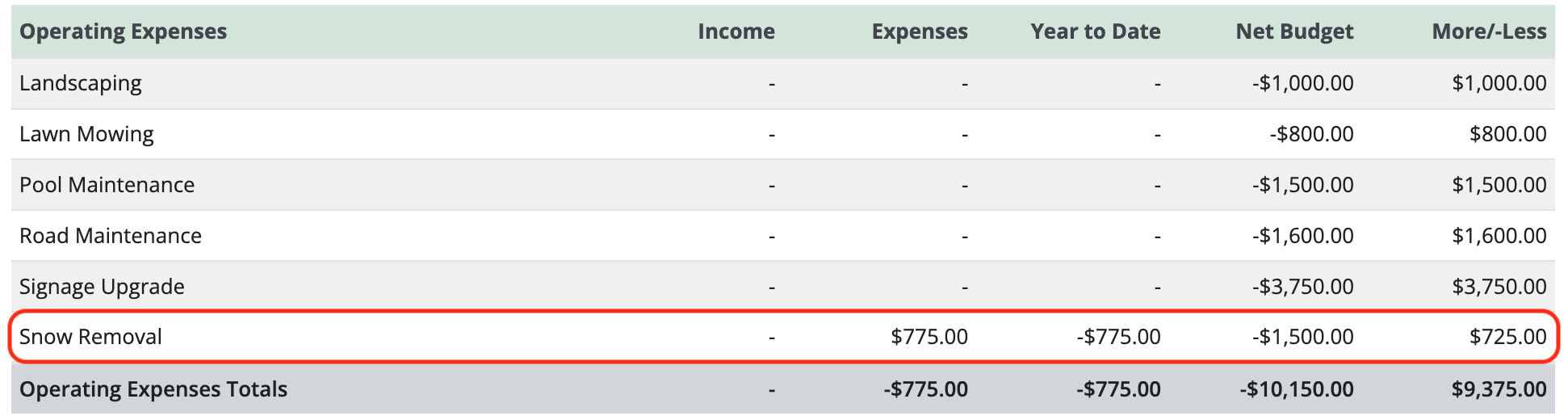Image resolution: width=1568 pixels, height=420 pixels.
Task: Click the Signage Upgrade row label
Action: [x=102, y=287]
